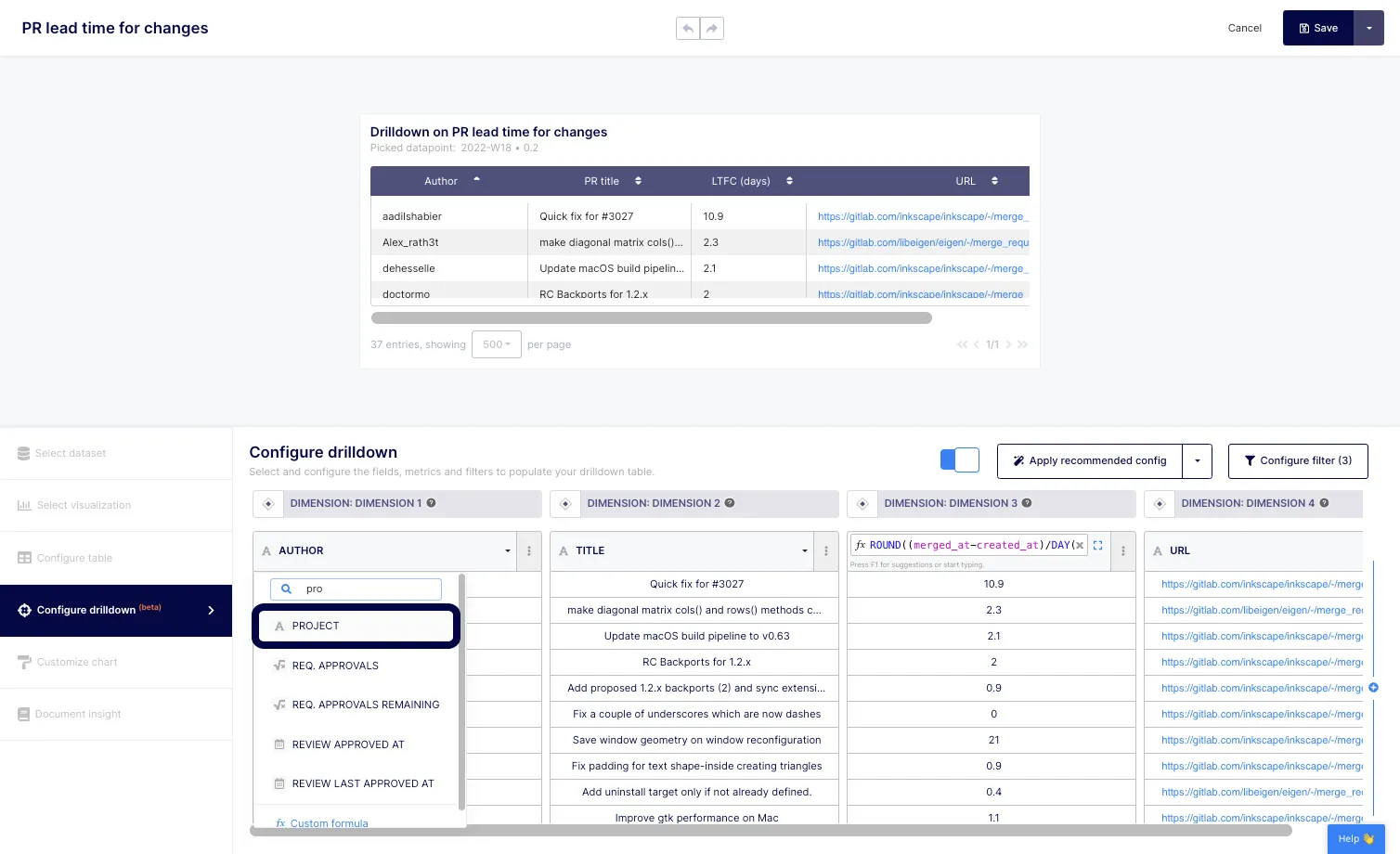This screenshot has height=854, width=1400.
Task: Select the Select dataset database icon
Action: pyautogui.click(x=23, y=453)
